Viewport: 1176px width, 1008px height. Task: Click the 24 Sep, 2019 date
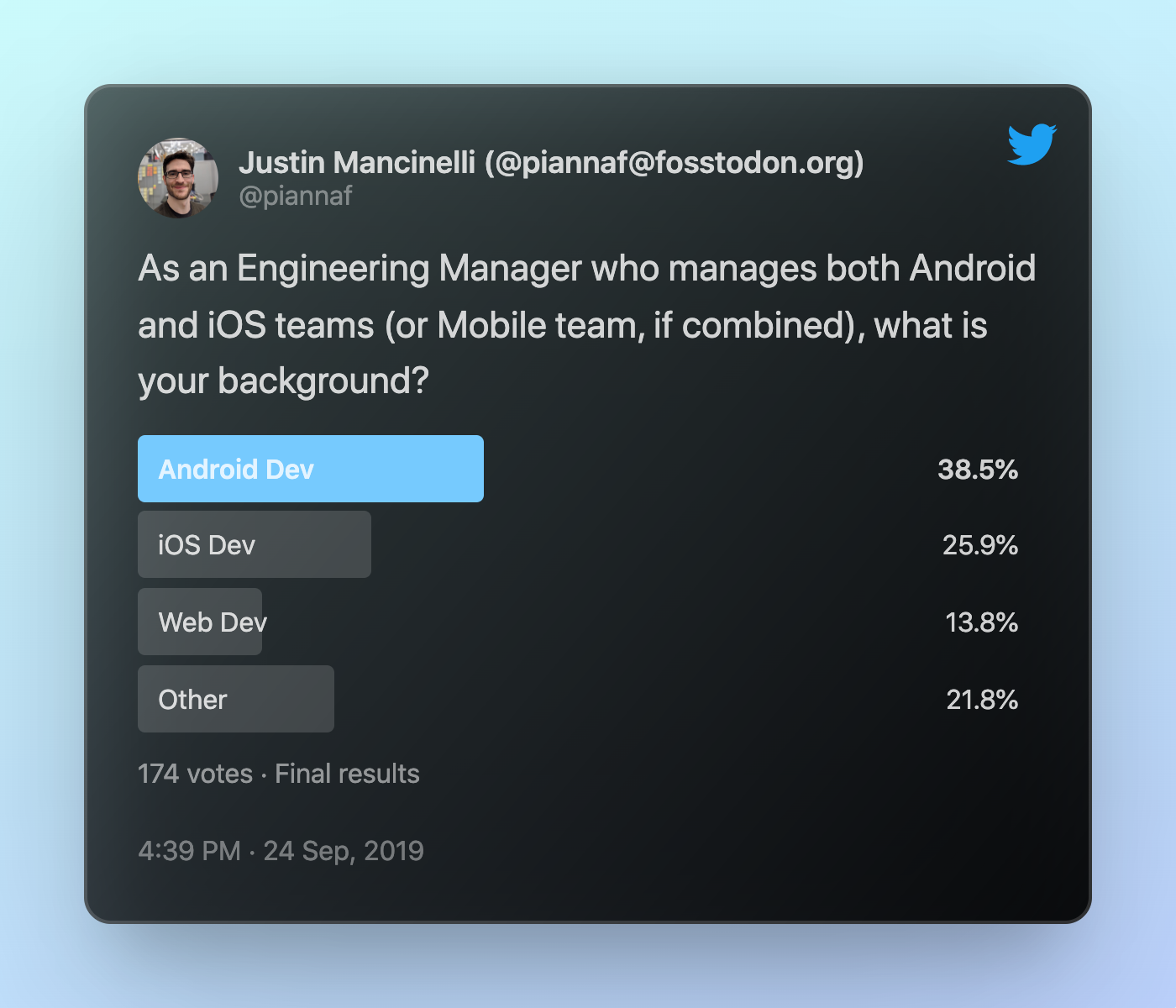pyautogui.click(x=344, y=851)
